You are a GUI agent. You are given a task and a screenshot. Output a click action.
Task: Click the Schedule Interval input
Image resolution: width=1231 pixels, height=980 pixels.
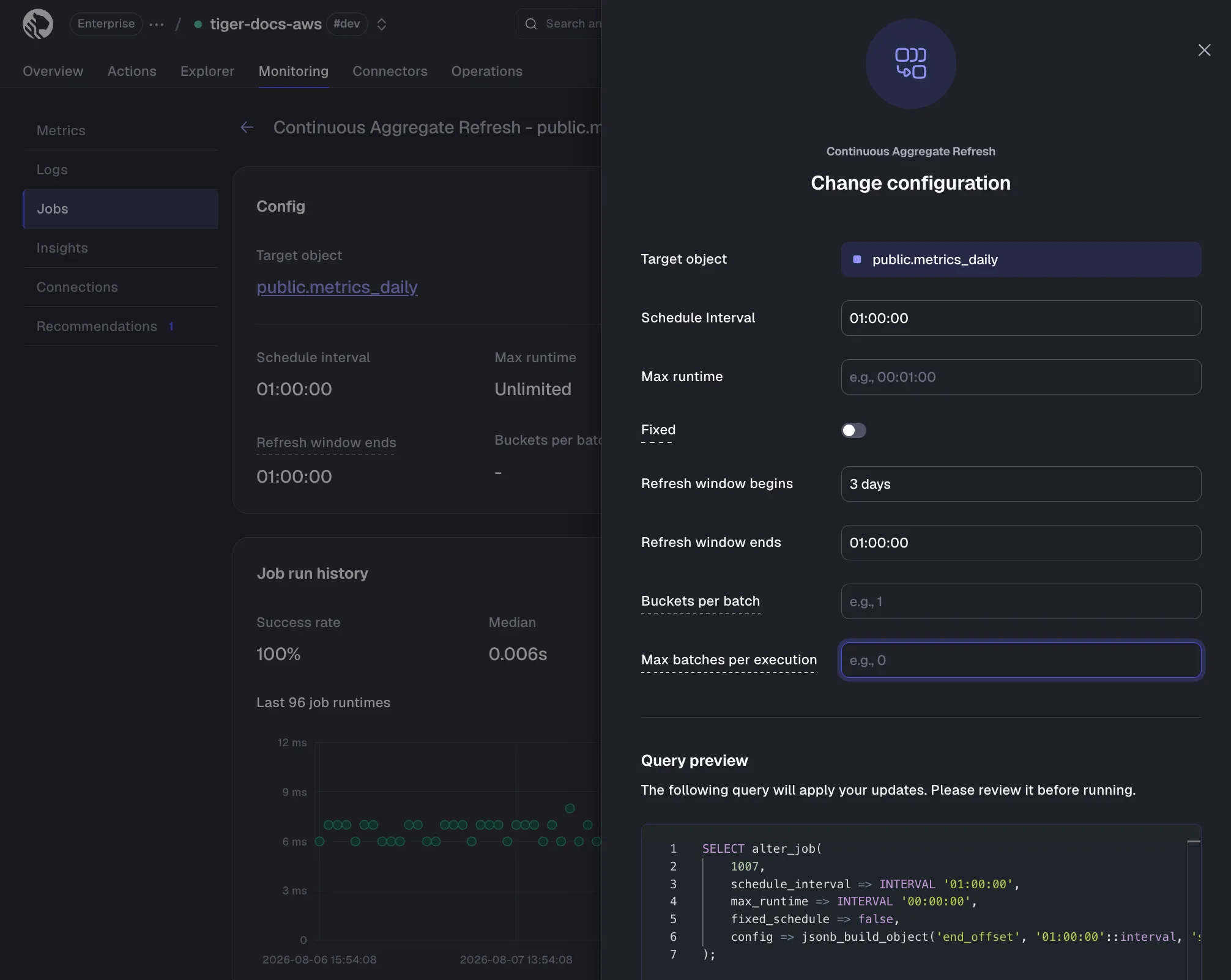(1021, 318)
